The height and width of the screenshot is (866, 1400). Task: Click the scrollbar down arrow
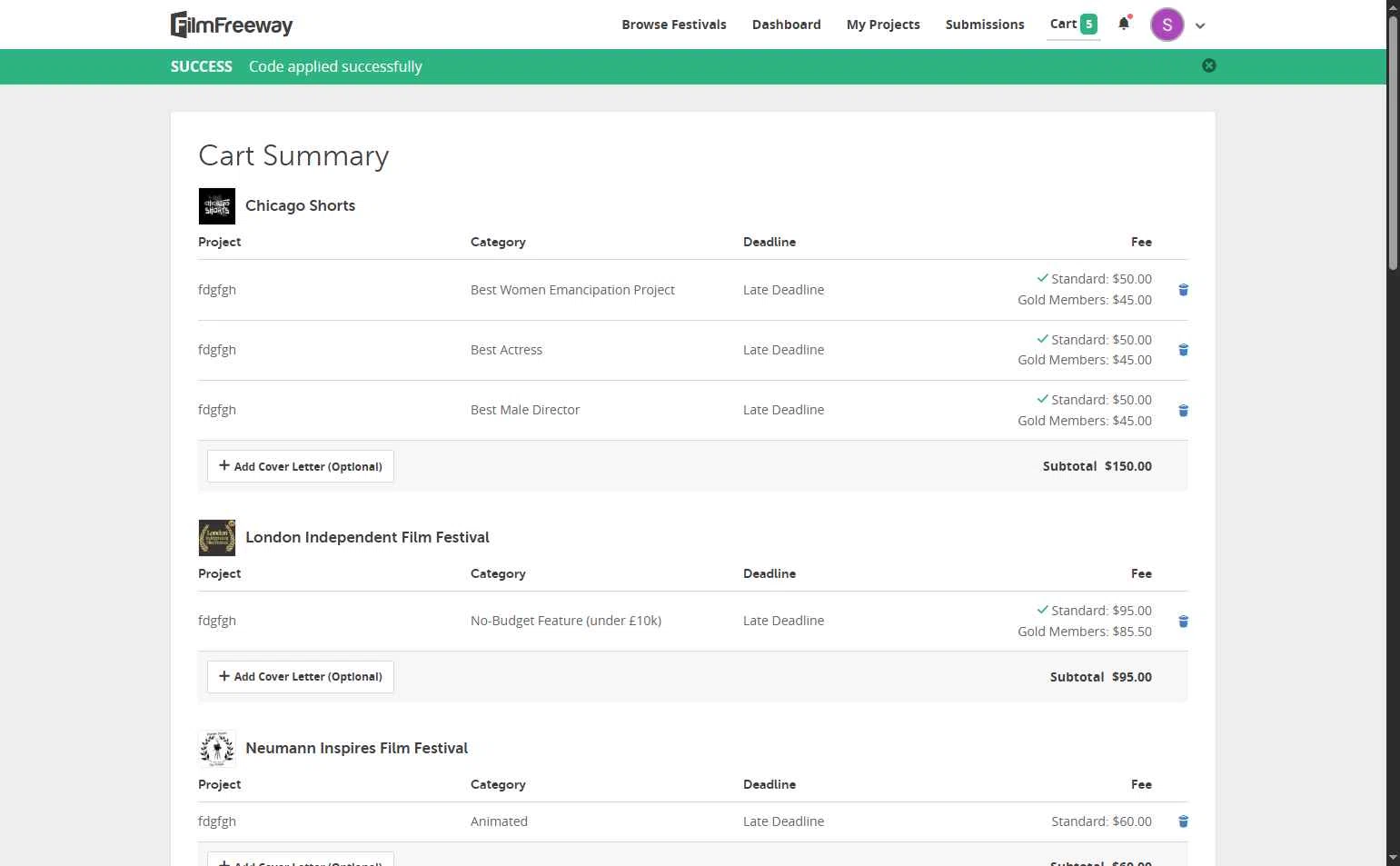point(1394,858)
